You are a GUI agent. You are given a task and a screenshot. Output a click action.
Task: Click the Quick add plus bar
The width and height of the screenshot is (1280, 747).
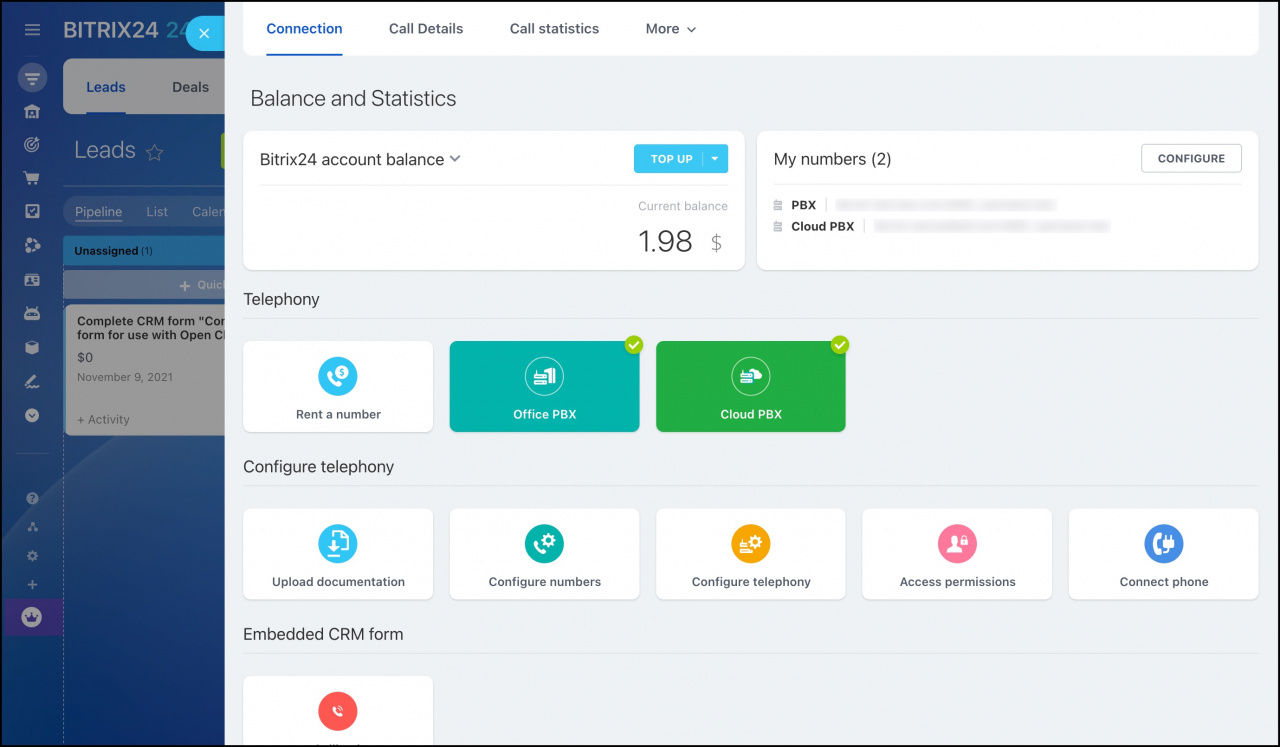144,285
